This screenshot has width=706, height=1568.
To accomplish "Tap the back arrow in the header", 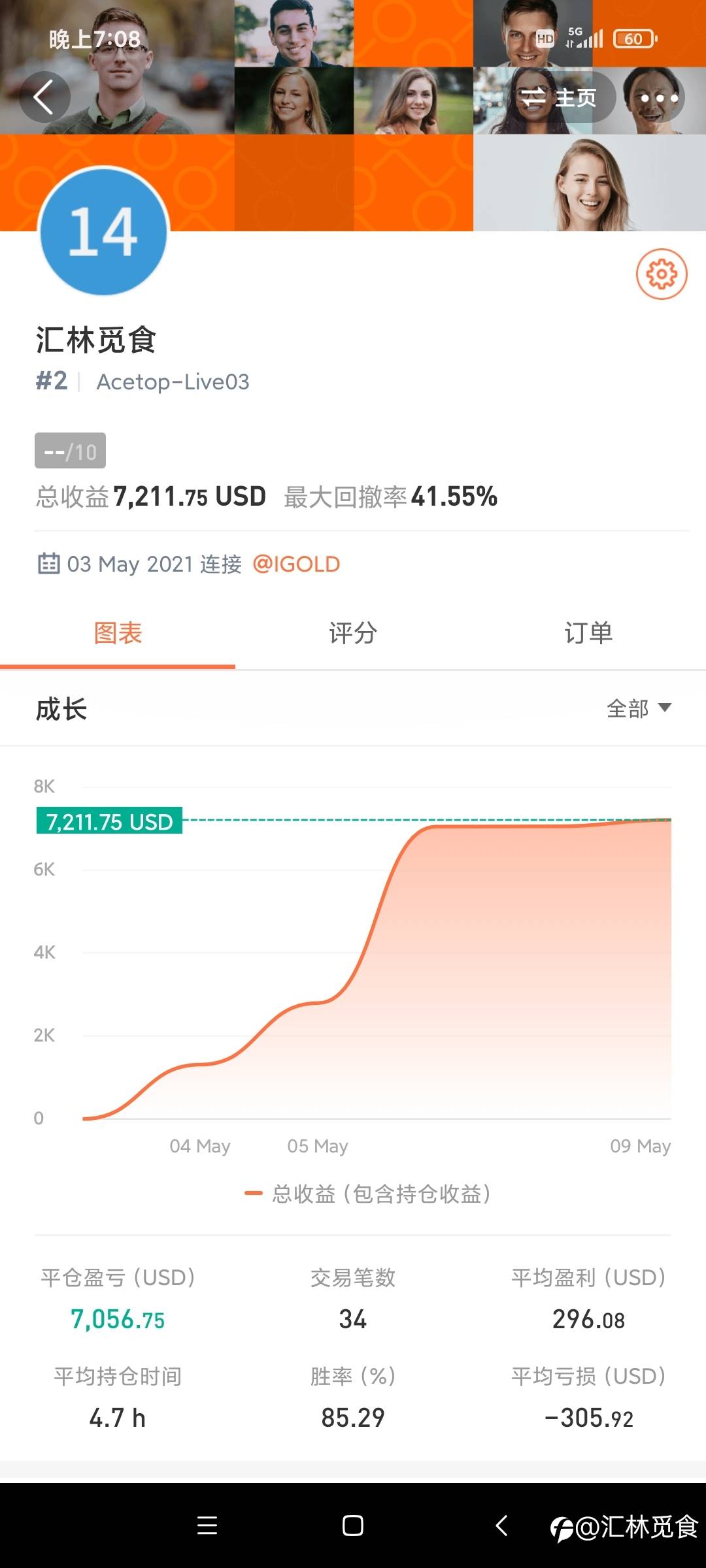I will click(x=44, y=97).
